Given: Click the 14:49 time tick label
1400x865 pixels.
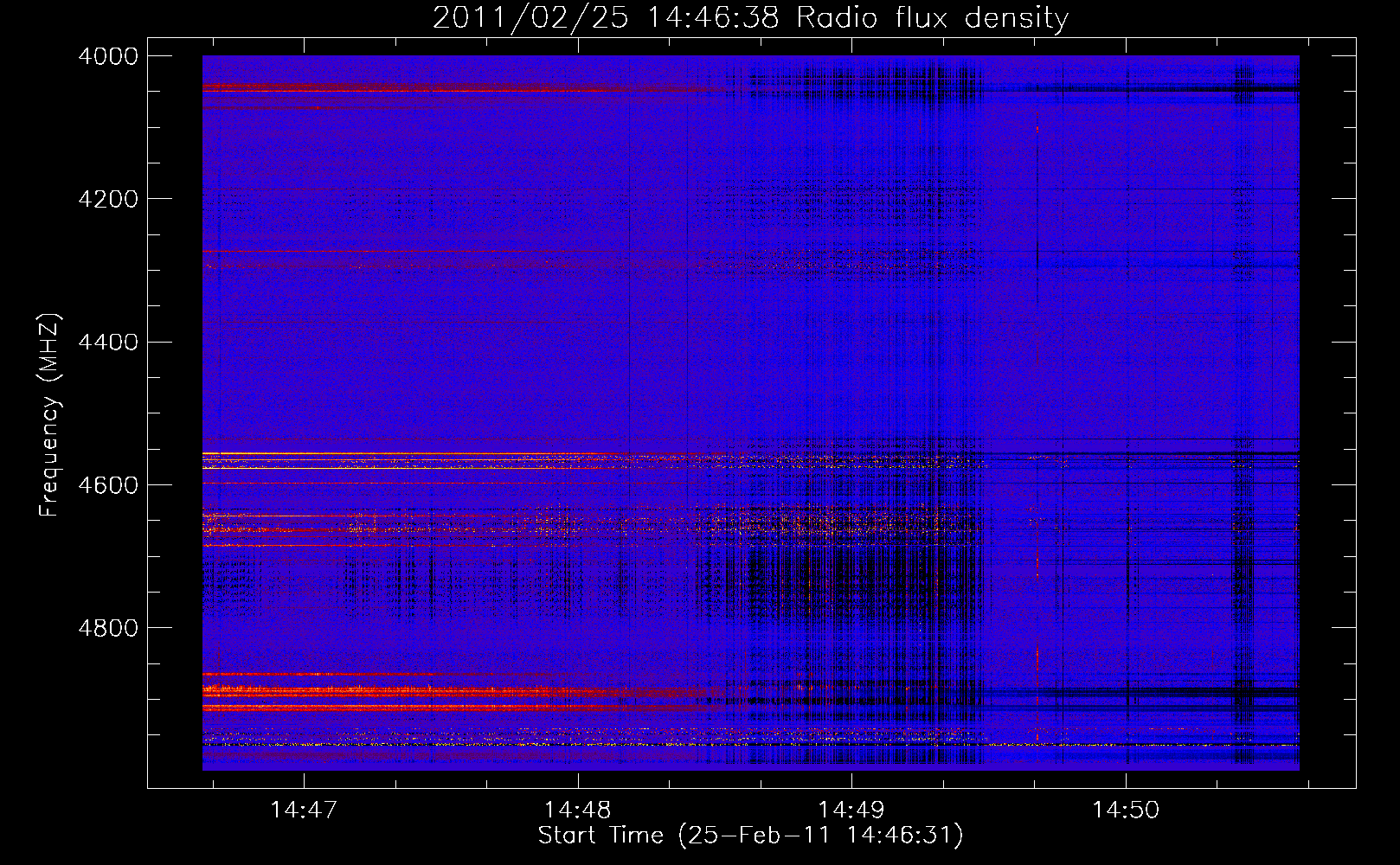Looking at the screenshot, I should click(x=851, y=810).
